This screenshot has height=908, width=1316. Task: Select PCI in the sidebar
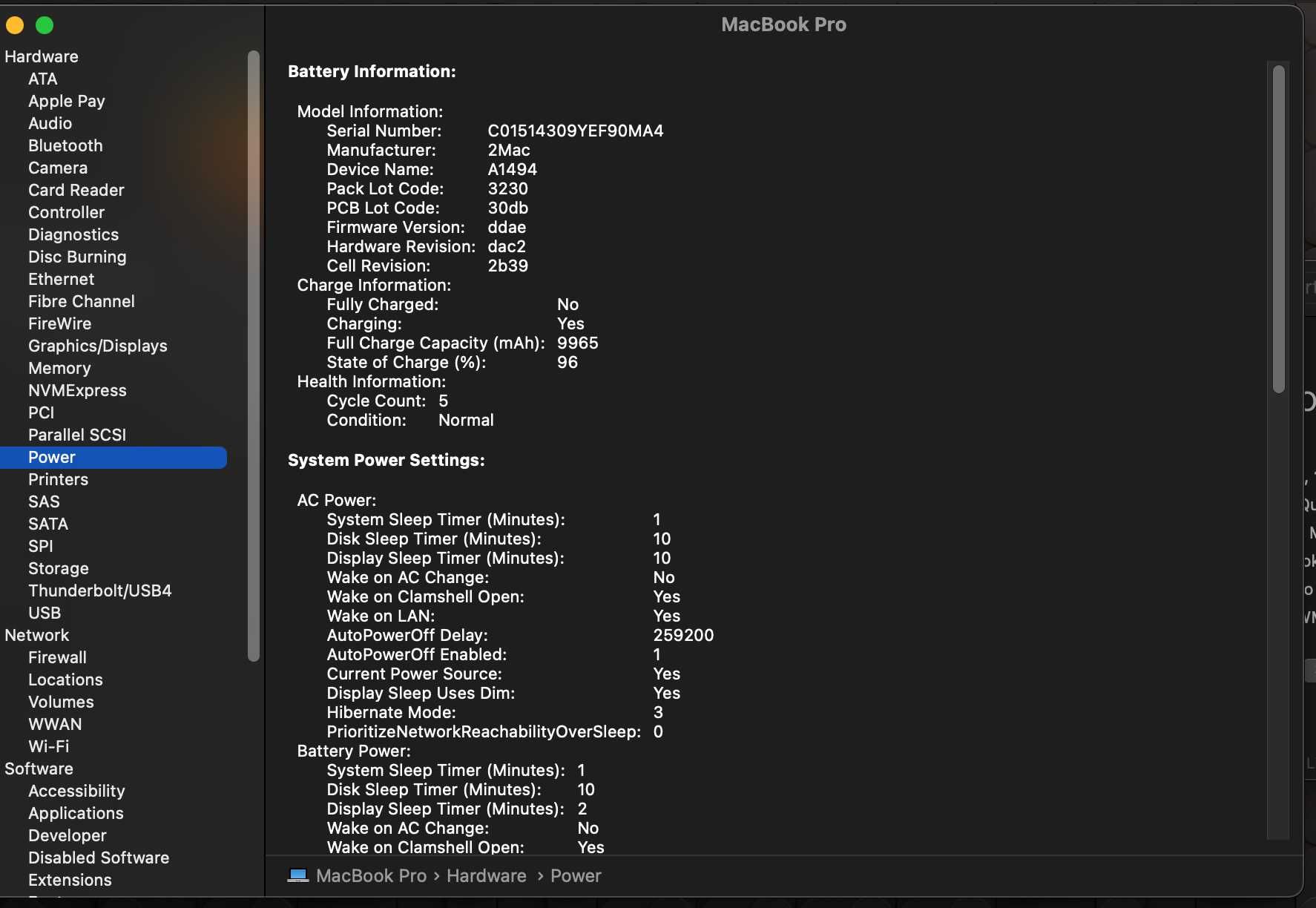coord(42,412)
